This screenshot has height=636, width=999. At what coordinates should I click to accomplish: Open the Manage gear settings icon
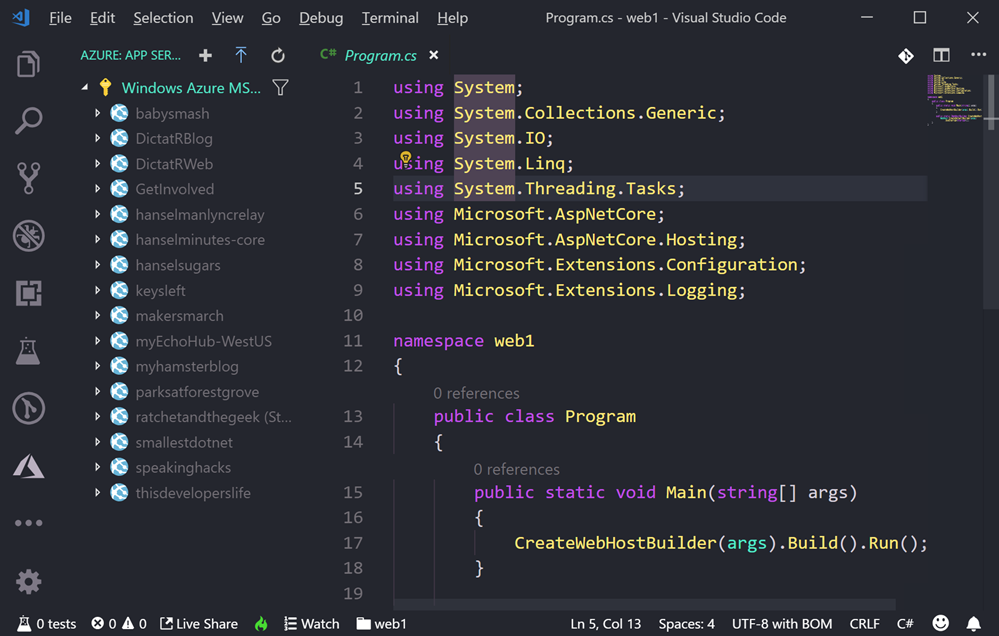(x=28, y=581)
